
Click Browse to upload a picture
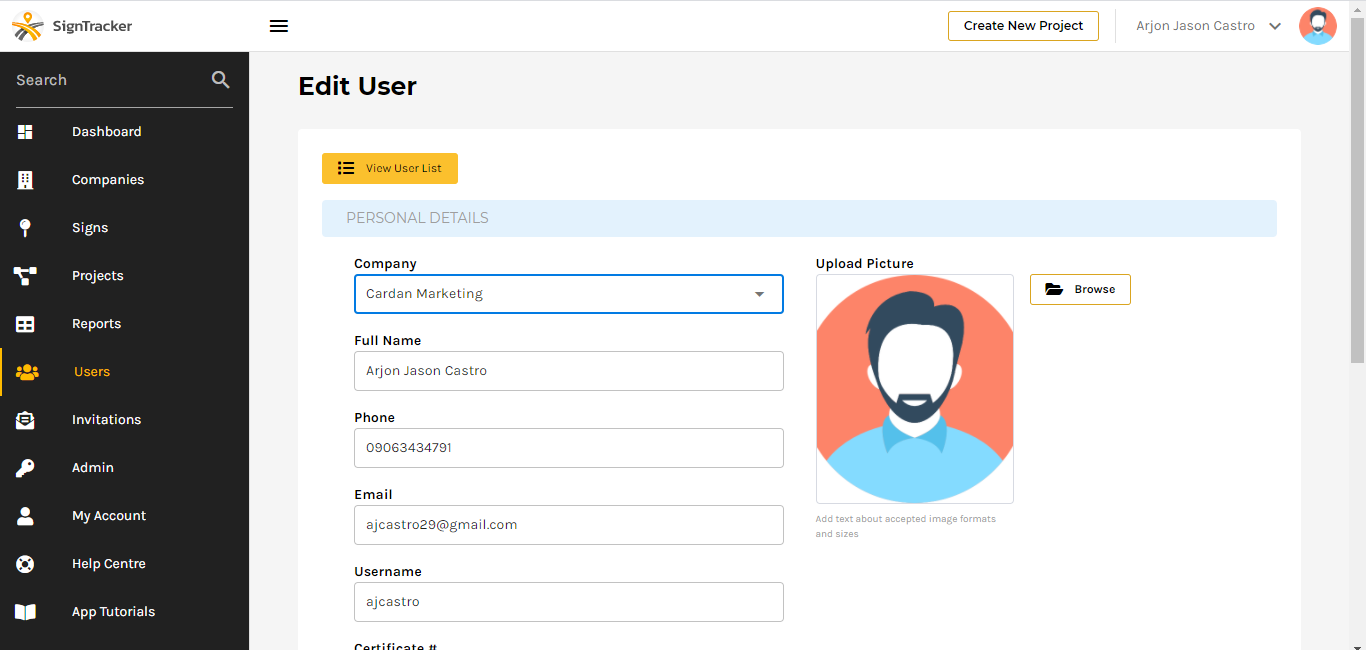[1080, 289]
